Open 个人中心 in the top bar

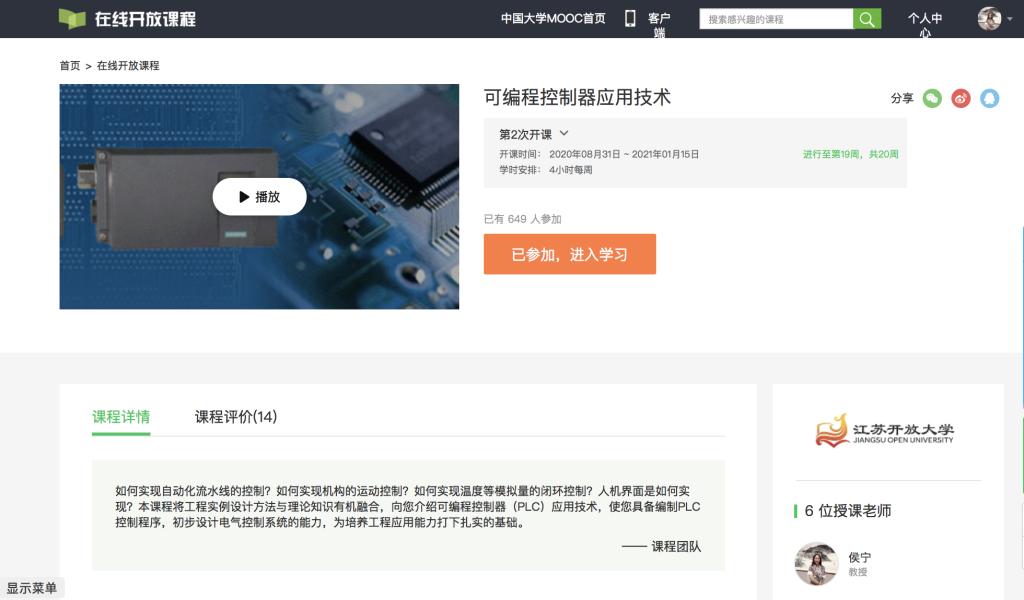point(925,25)
